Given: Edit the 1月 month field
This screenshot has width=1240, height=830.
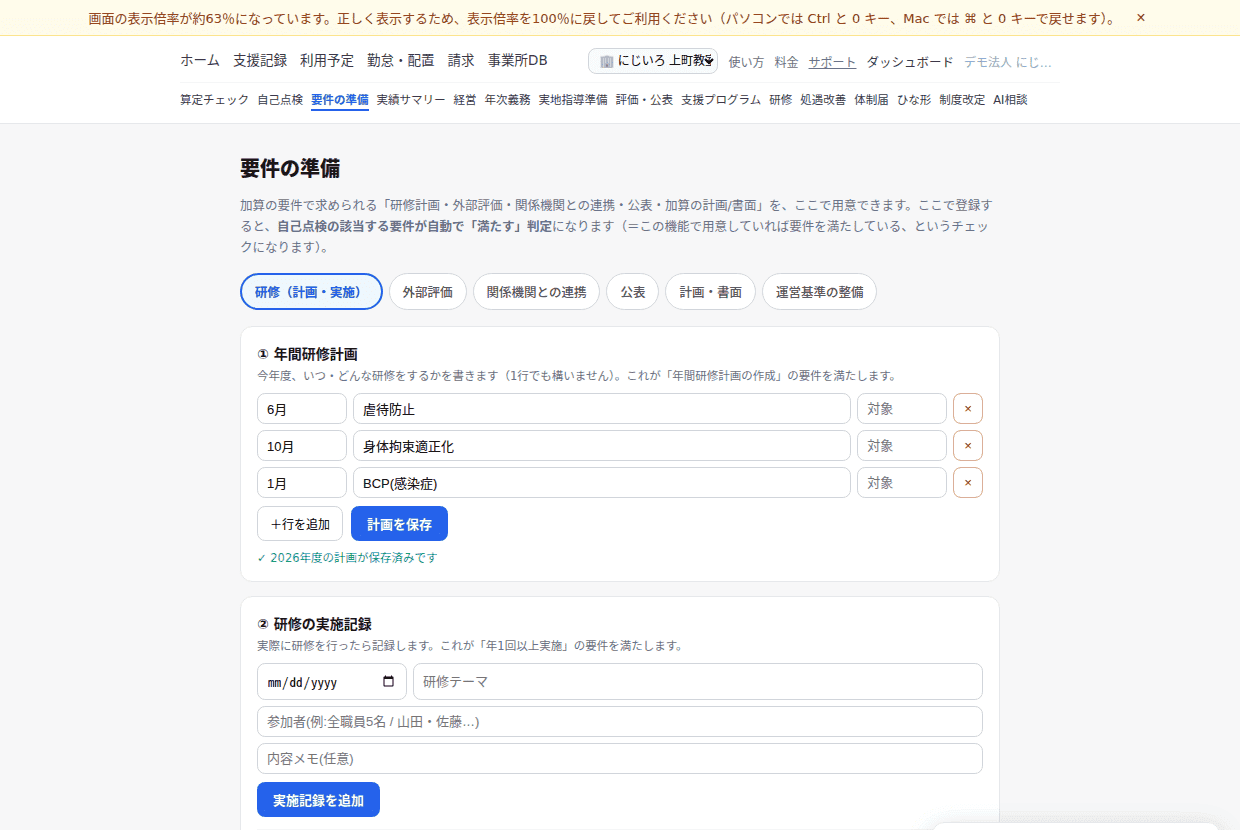Looking at the screenshot, I should tap(302, 482).
